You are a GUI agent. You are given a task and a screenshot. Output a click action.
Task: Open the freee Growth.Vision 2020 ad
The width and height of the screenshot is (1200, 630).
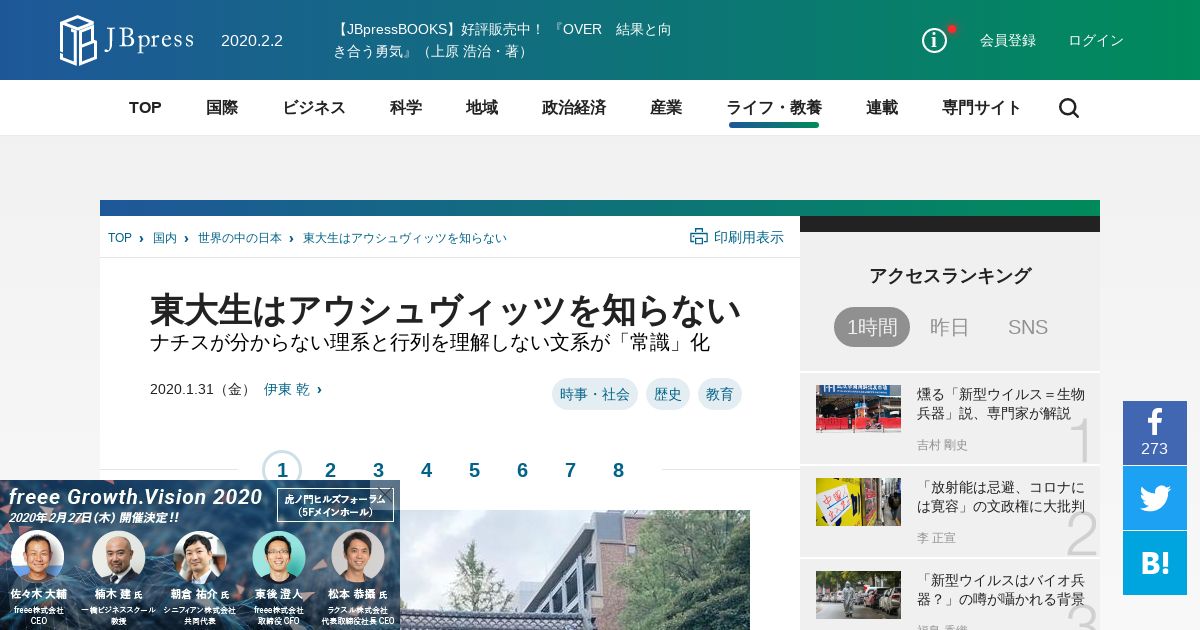(200, 555)
